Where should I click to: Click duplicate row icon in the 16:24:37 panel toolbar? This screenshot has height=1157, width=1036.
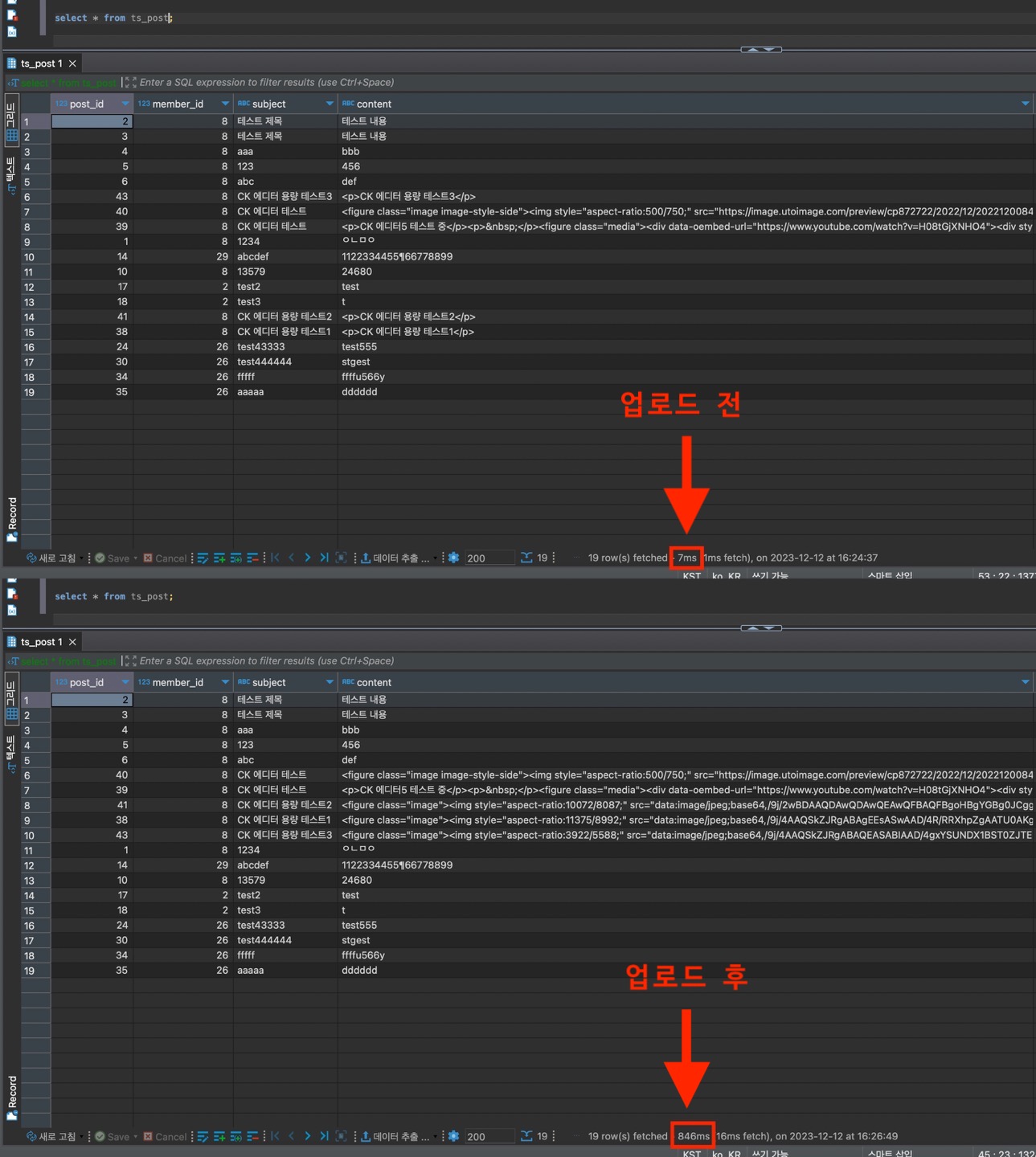tap(236, 558)
